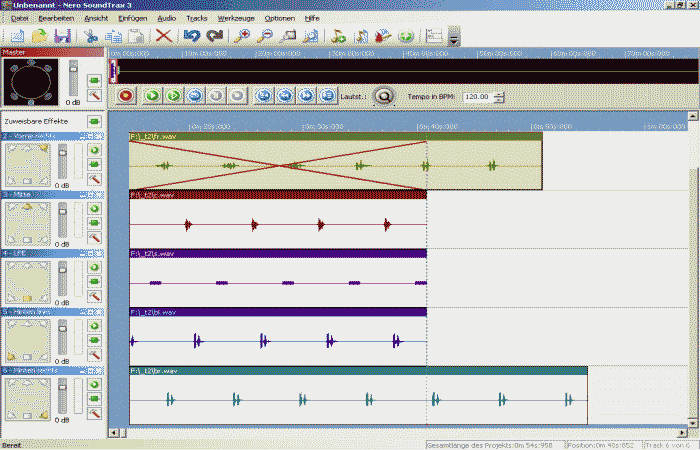Click the Cut scissors icon
Viewport: 700px width, 450px height.
click(x=92, y=36)
